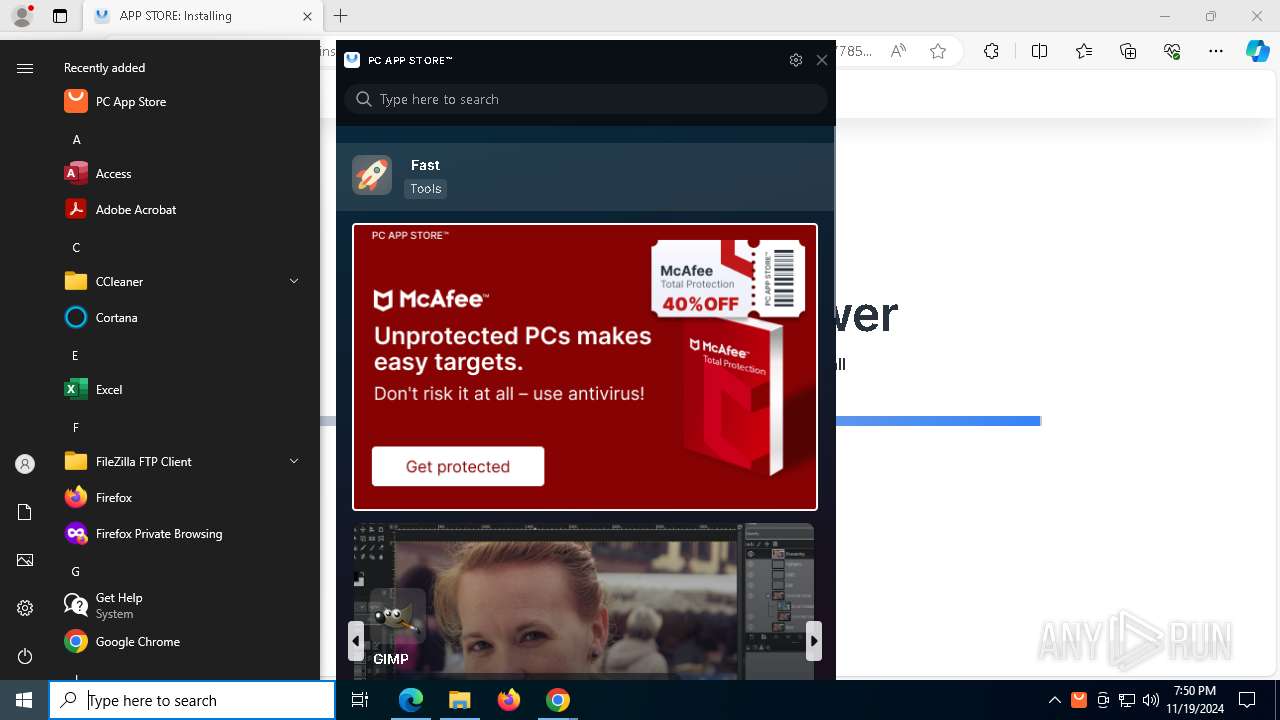Open PC App Store from Recently added
This screenshot has height=720, width=1280.
(180, 101)
